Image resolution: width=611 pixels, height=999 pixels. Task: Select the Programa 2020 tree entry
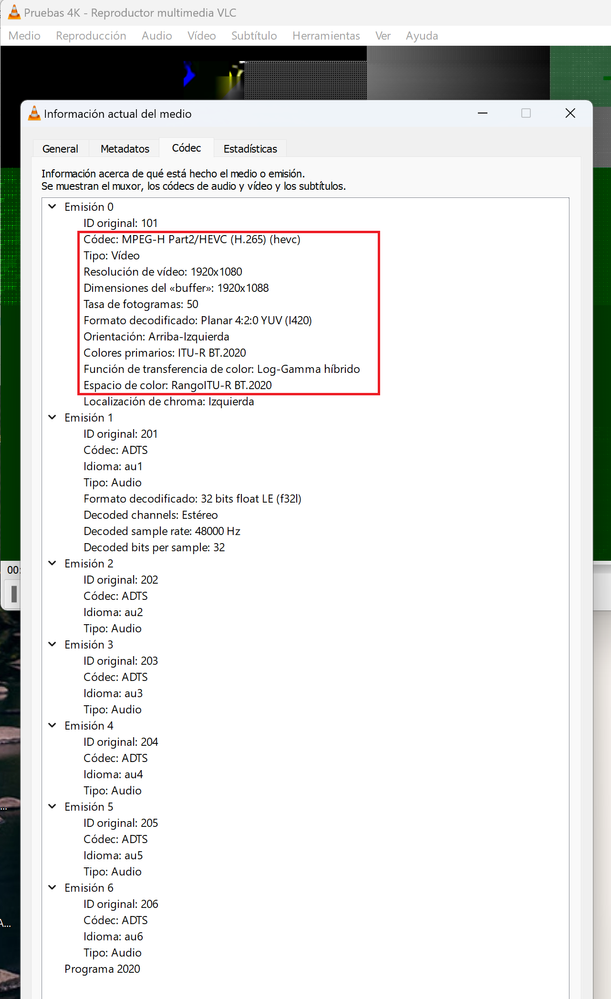click(102, 969)
